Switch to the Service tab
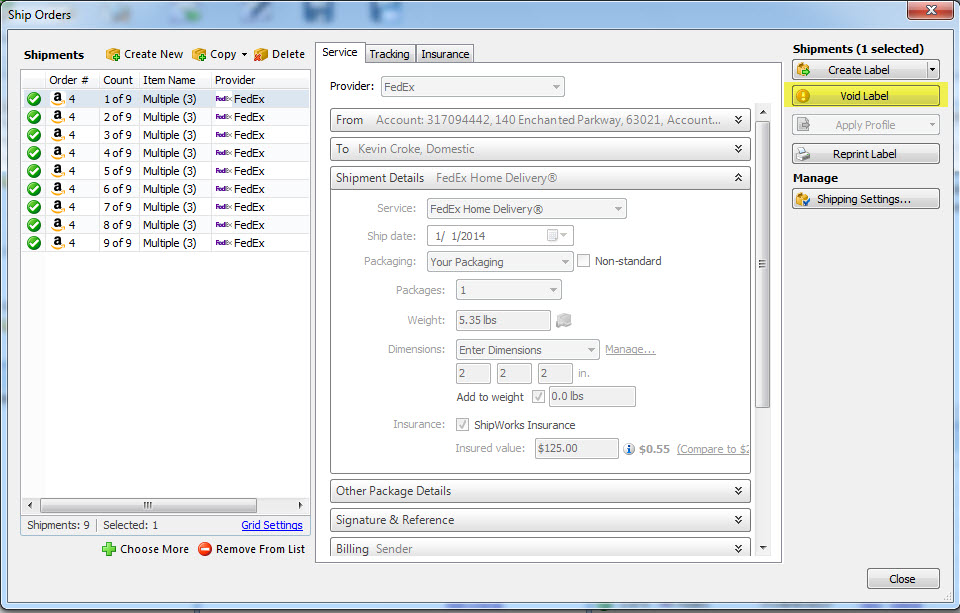 340,53
